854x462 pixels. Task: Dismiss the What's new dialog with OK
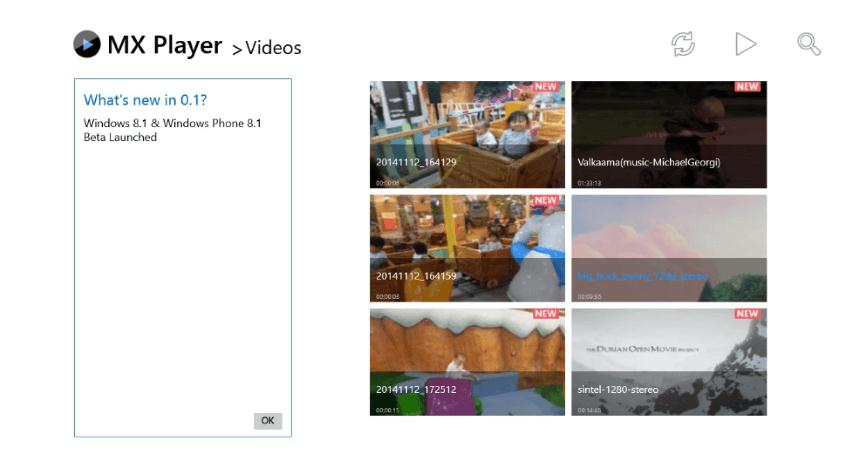(268, 421)
